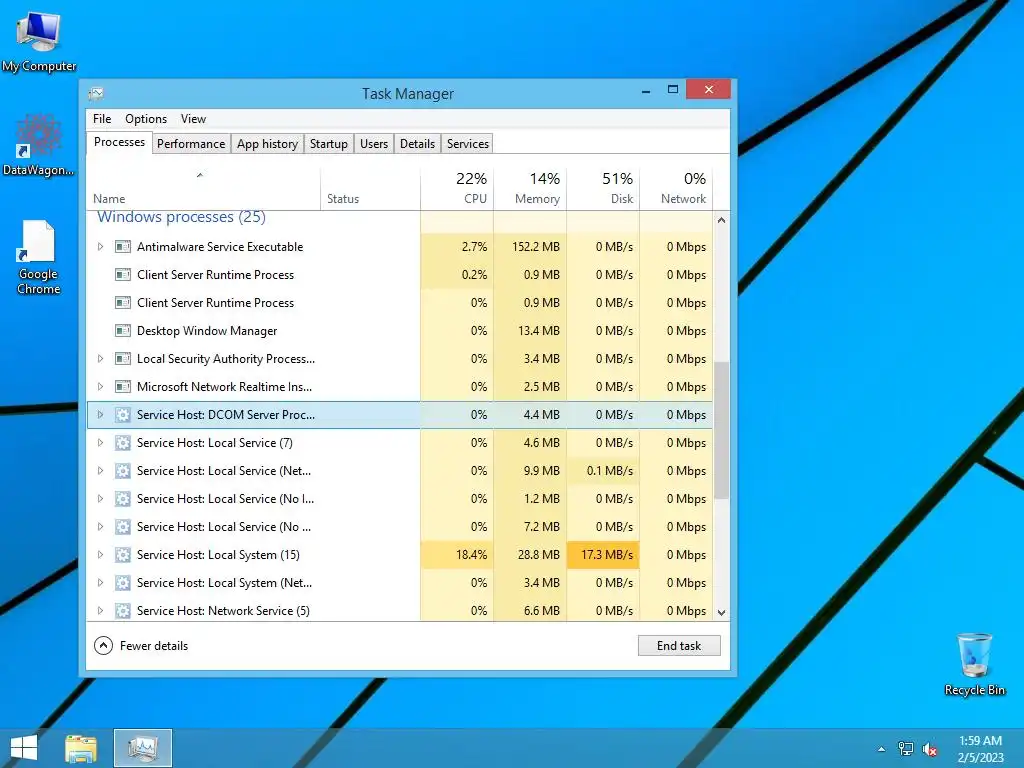1024x768 pixels.
Task: Sort by the Disk column header
Action: coord(603,188)
